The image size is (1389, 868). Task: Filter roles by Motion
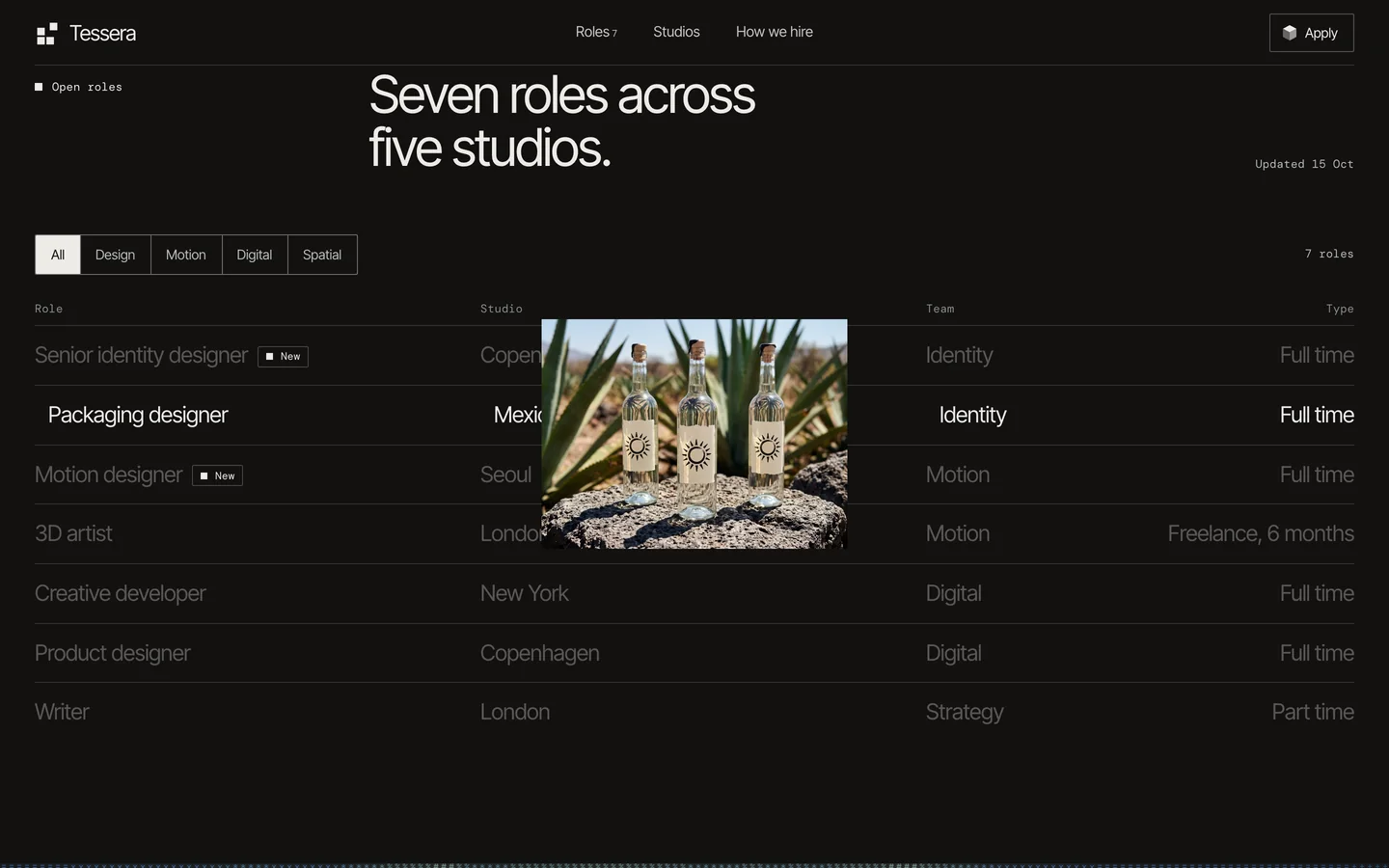point(186,255)
